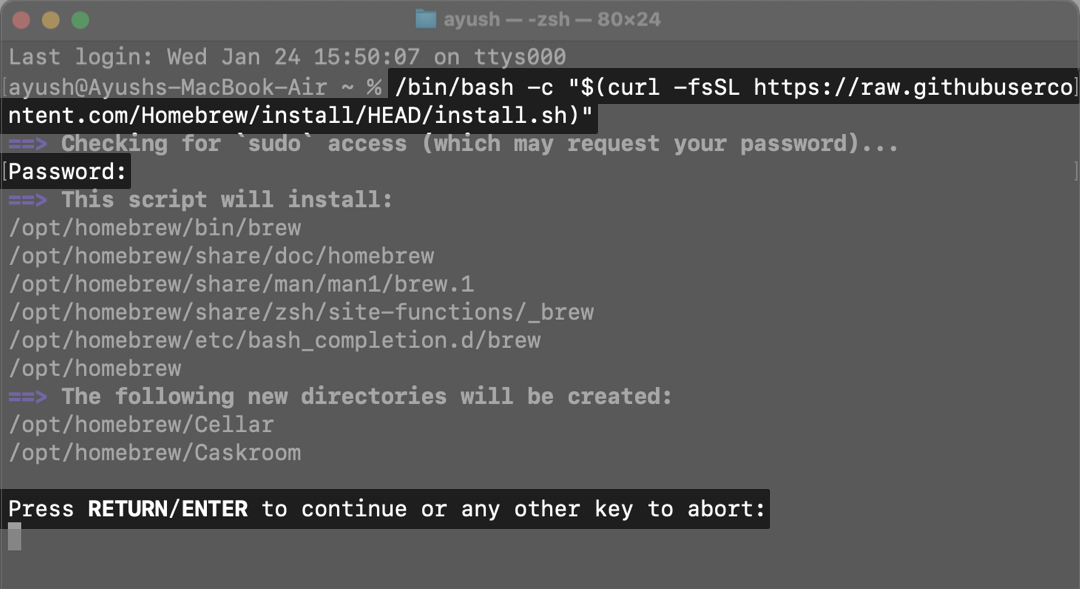This screenshot has height=589, width=1080.
Task: Click the folder proxy icon in title bar
Action: [x=427, y=20]
